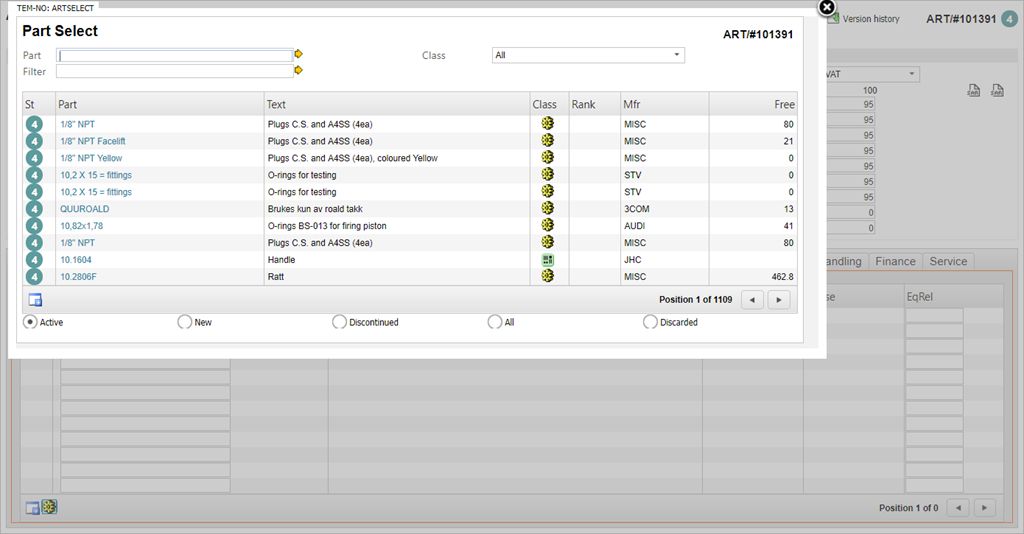This screenshot has height=534, width=1024.
Task: Click the status 4 badge for QUUROALD
Action: pyautogui.click(x=34, y=209)
